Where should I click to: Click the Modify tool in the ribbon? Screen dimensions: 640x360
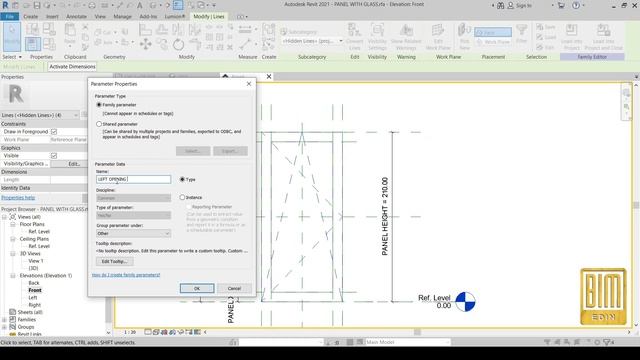point(12,36)
